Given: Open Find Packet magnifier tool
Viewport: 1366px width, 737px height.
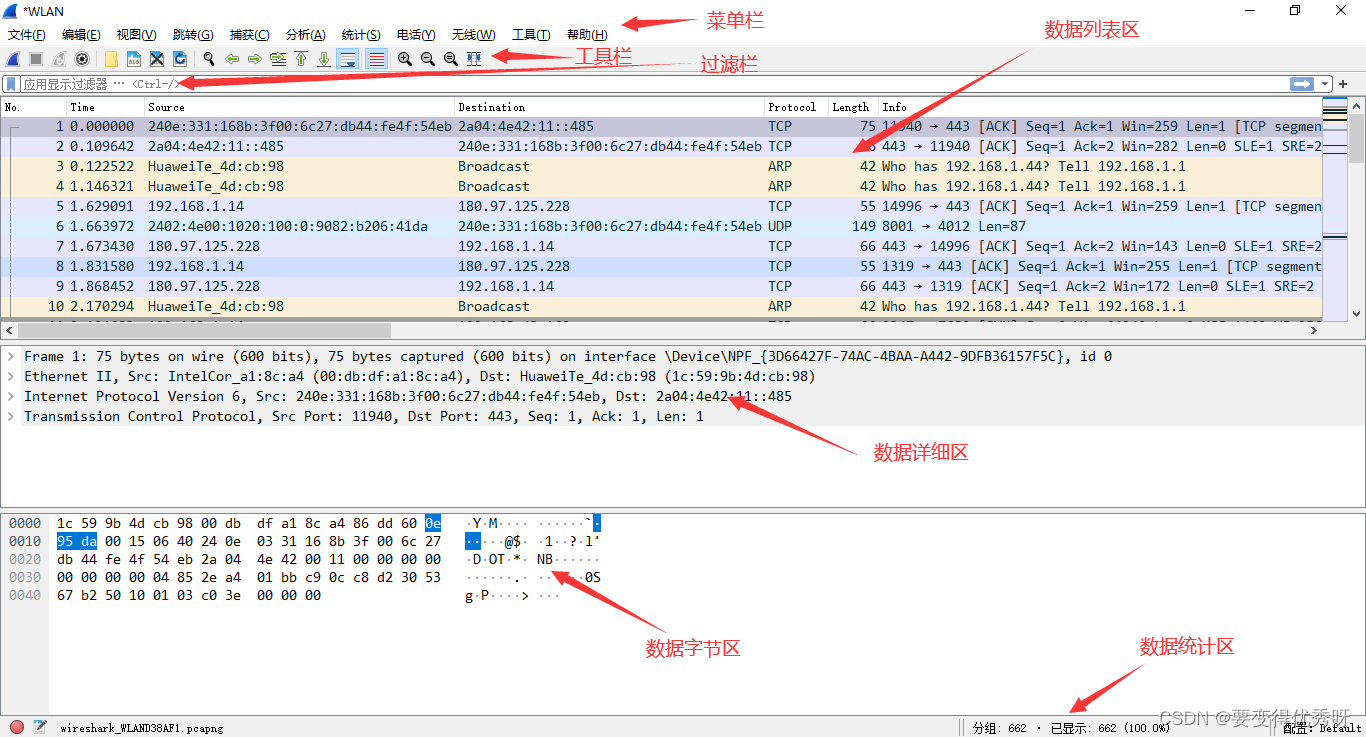Looking at the screenshot, I should [x=209, y=59].
